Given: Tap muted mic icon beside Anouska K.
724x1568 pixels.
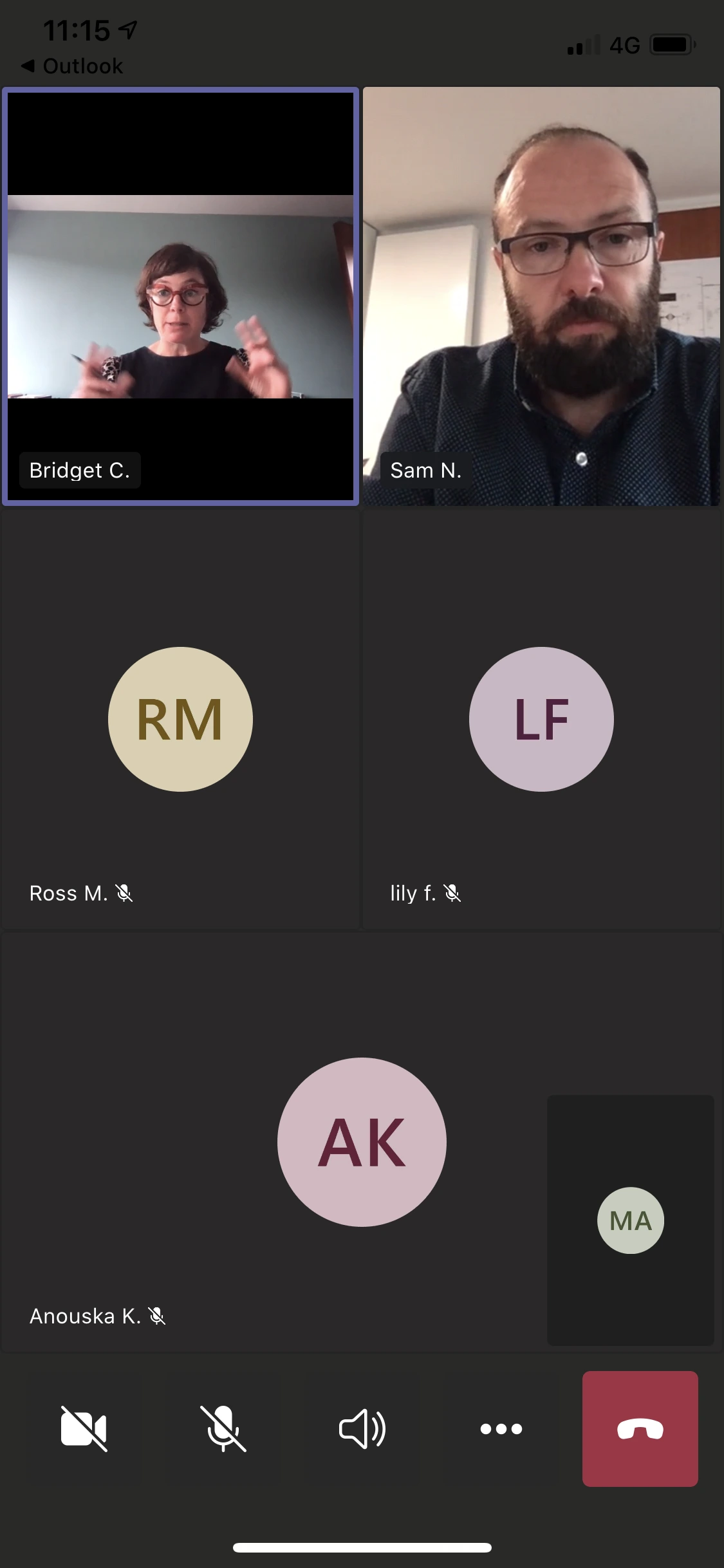Looking at the screenshot, I should click(x=157, y=1316).
